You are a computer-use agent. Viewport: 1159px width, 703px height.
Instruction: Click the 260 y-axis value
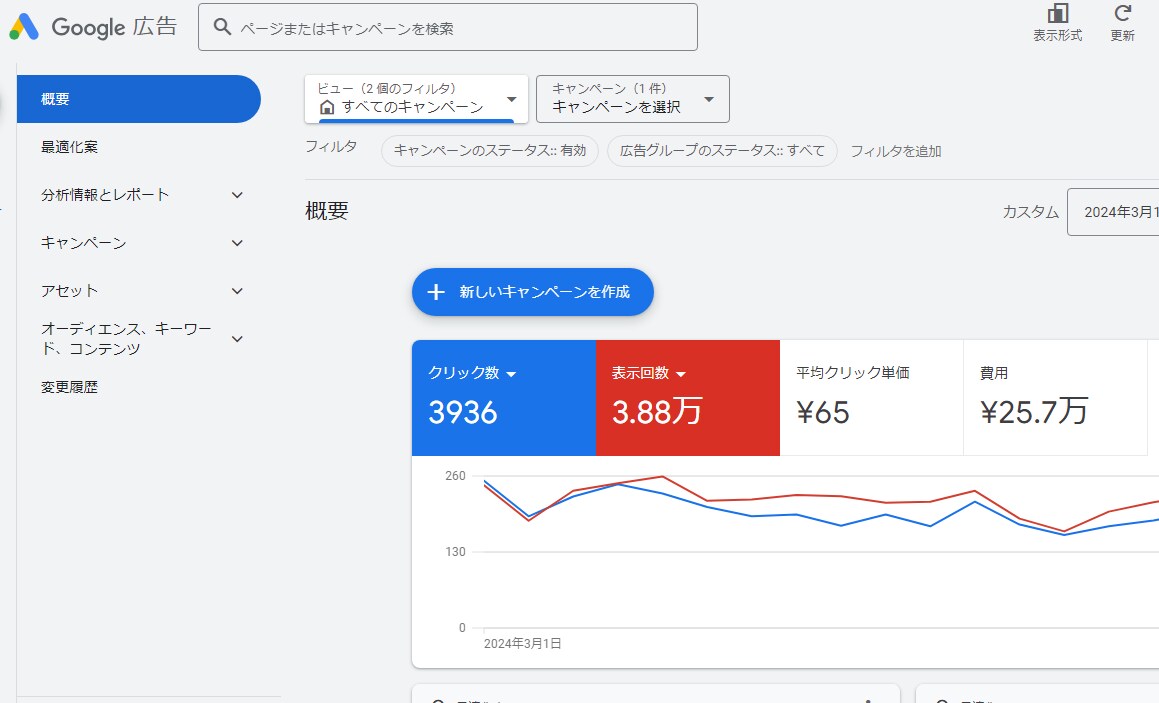point(455,476)
